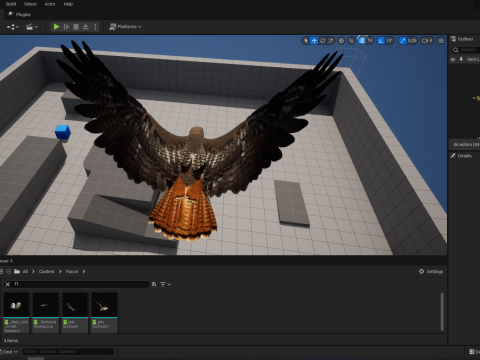Expand the chevron after the Content breadcrumb
Image resolution: width=480 pixels, height=360 pixels.
pos(60,271)
